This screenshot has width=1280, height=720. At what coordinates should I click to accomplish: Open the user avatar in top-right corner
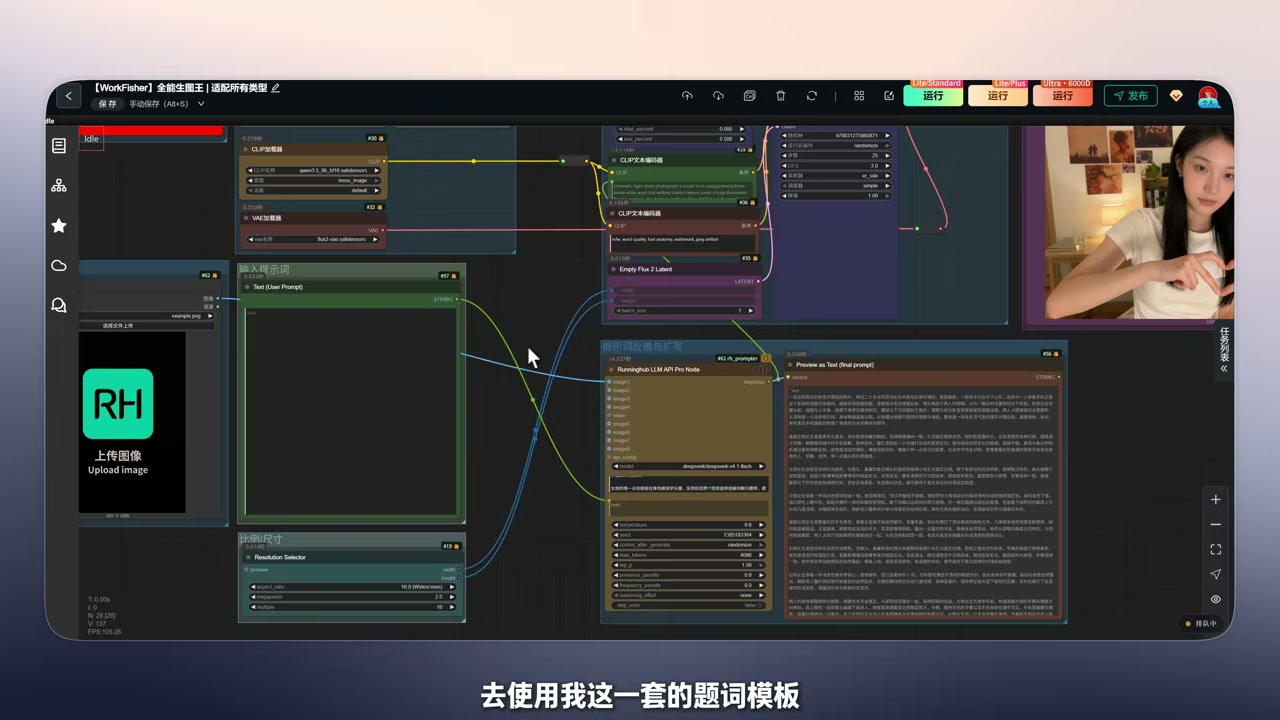[x=1209, y=96]
